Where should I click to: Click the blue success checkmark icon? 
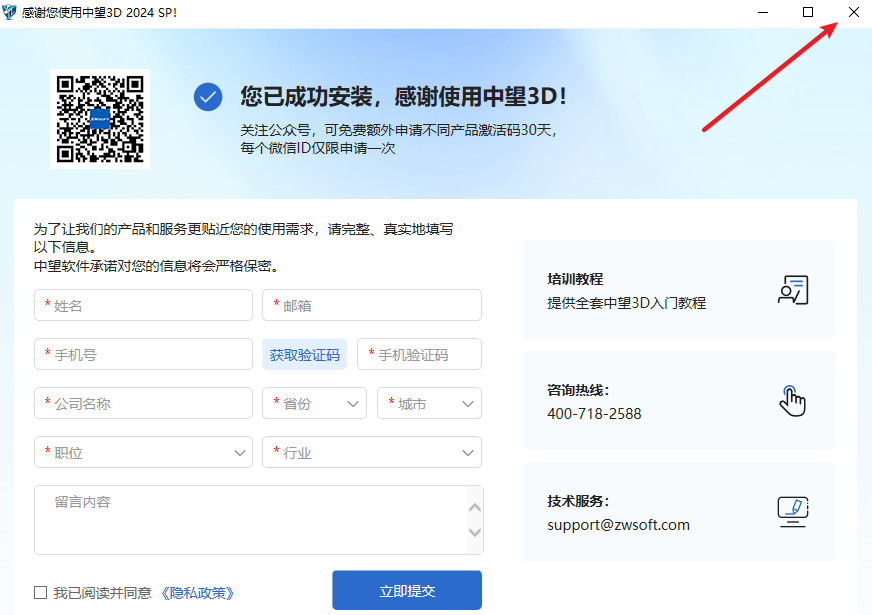(x=208, y=97)
